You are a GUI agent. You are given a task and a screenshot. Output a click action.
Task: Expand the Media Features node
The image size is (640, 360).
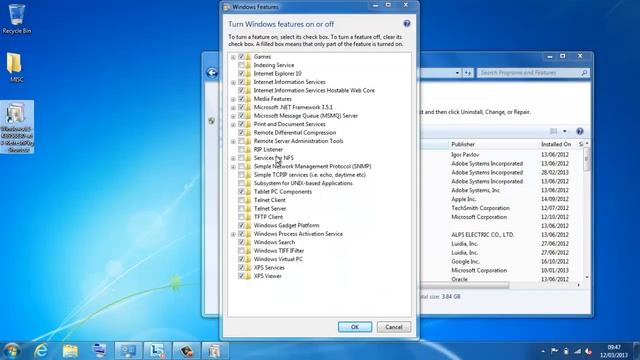pyautogui.click(x=233, y=99)
